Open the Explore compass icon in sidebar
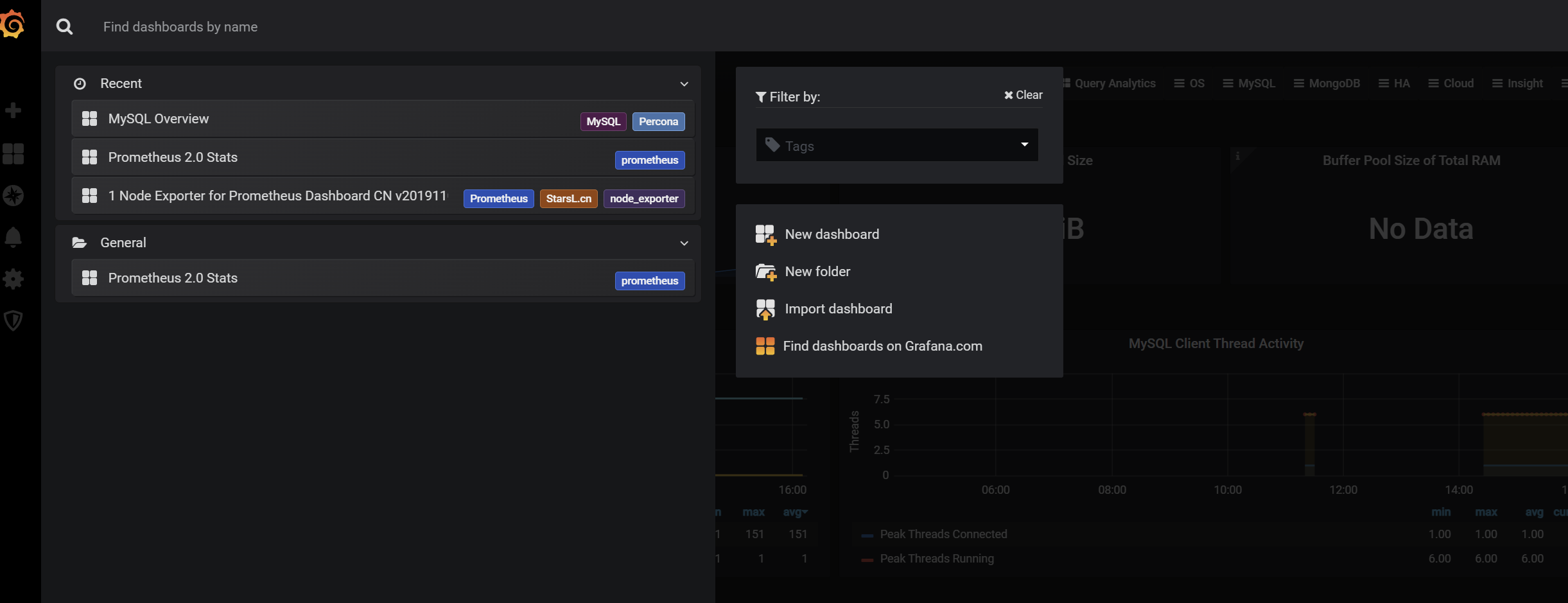 [x=13, y=195]
